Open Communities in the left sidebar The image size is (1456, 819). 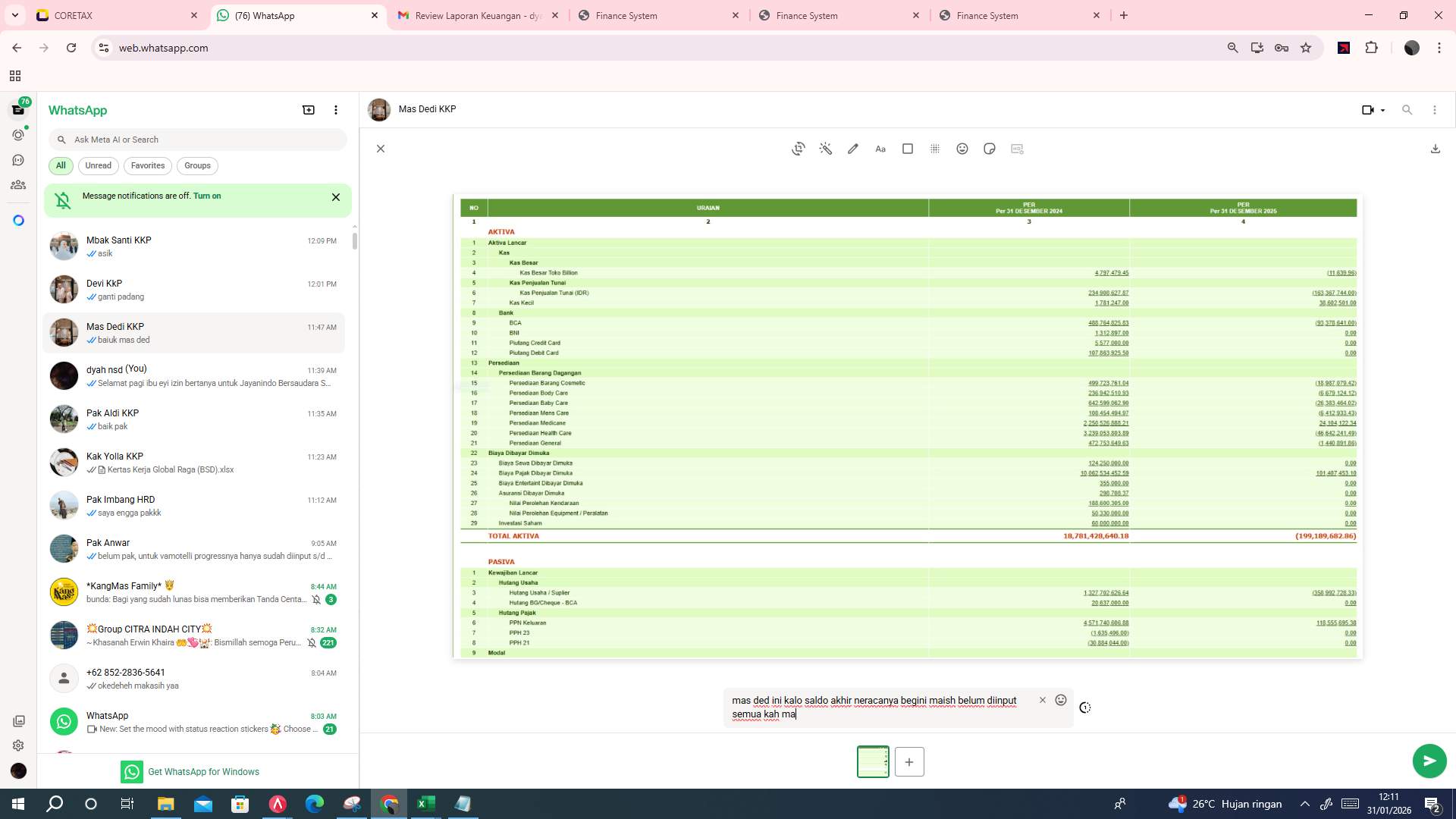click(x=18, y=184)
